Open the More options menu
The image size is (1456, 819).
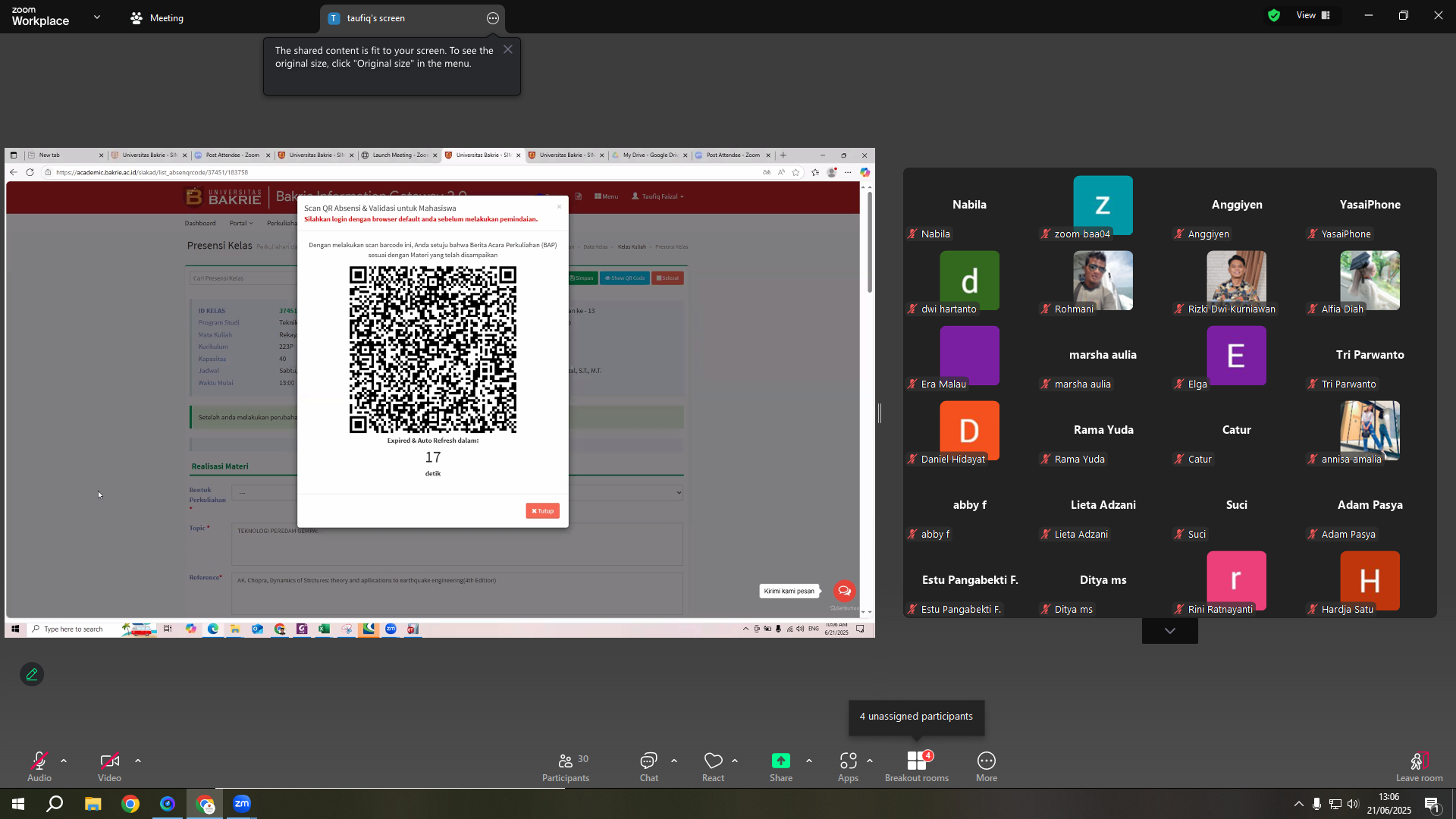click(987, 767)
